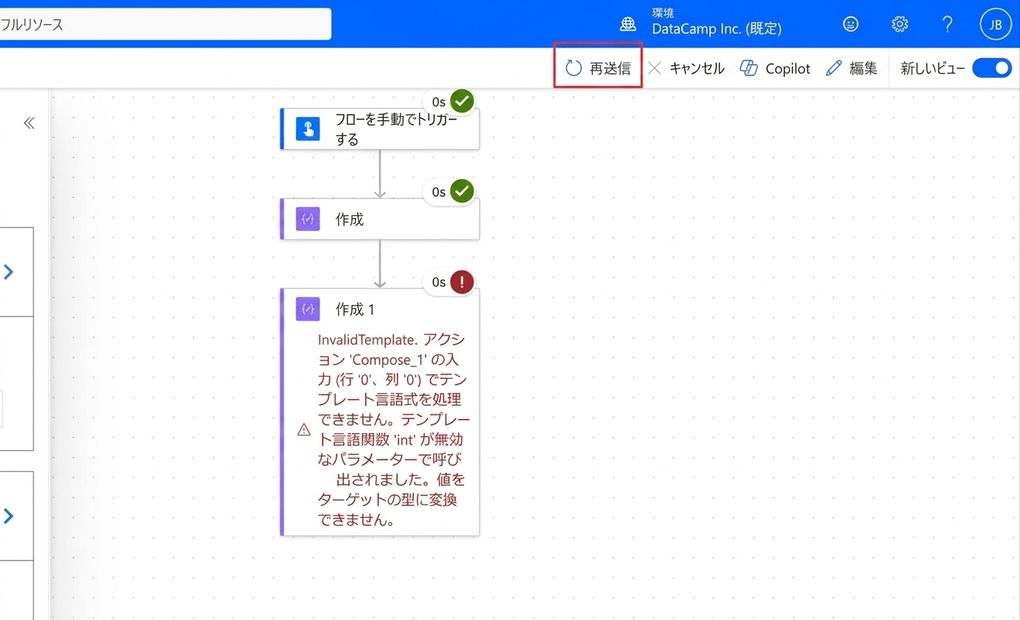Click the green checkmark on the trigger card
1020x620 pixels.
(x=462, y=101)
